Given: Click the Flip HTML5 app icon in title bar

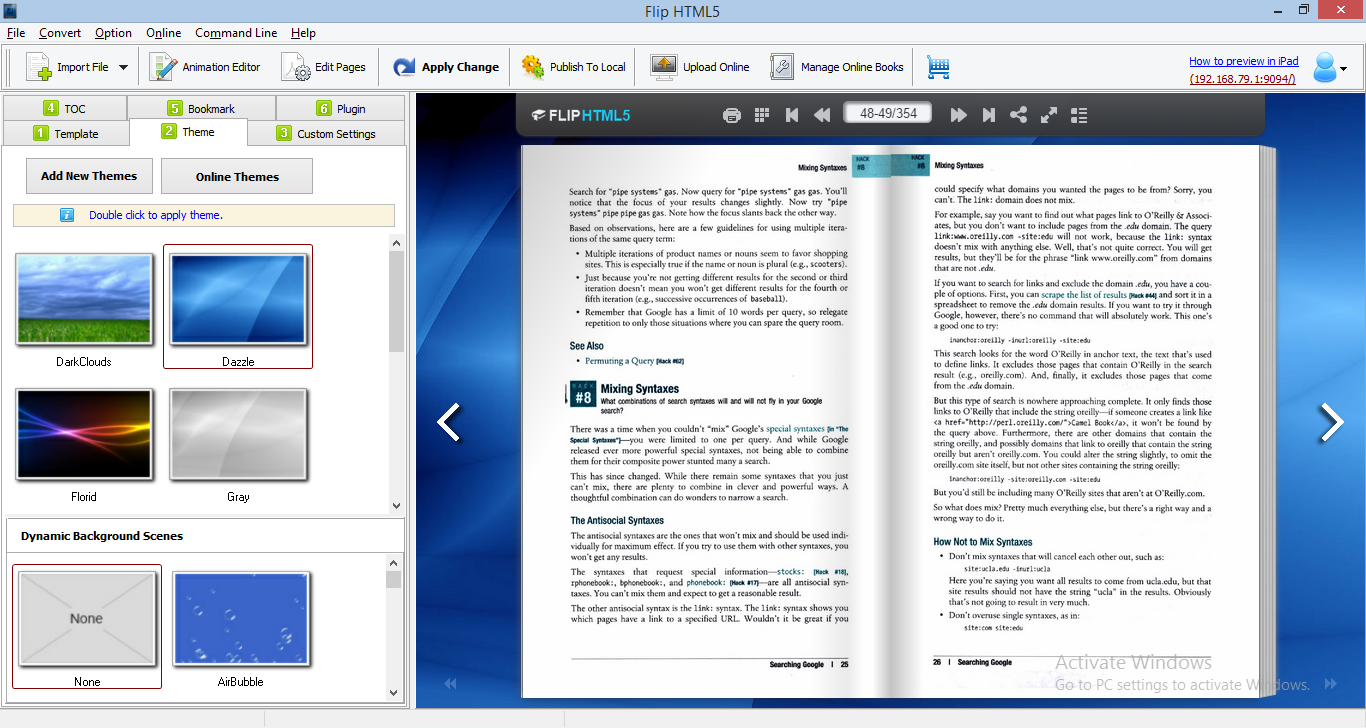Looking at the screenshot, I should (10, 10).
